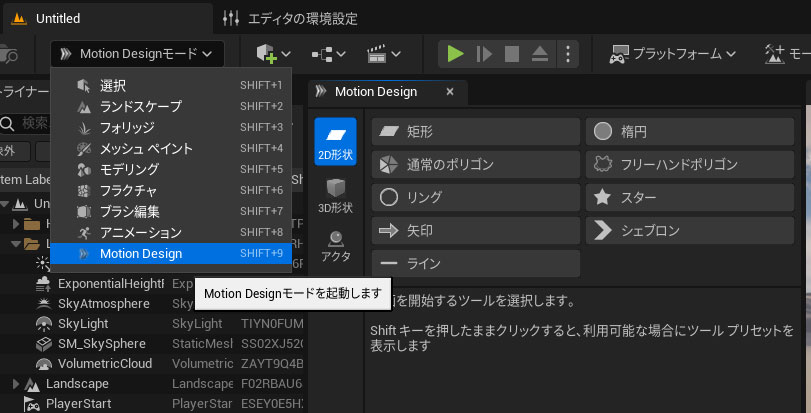The width and height of the screenshot is (811, 413).
Task: Open play options three-dot menu
Action: pyautogui.click(x=568, y=54)
